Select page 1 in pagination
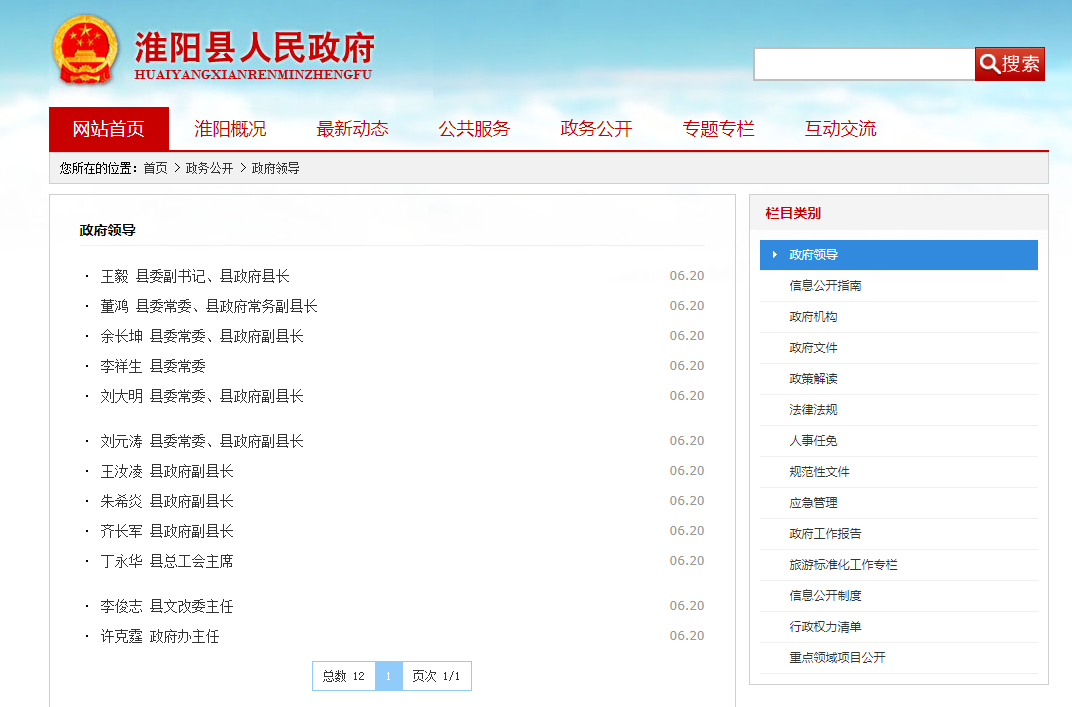This screenshot has width=1072, height=707. click(x=388, y=676)
